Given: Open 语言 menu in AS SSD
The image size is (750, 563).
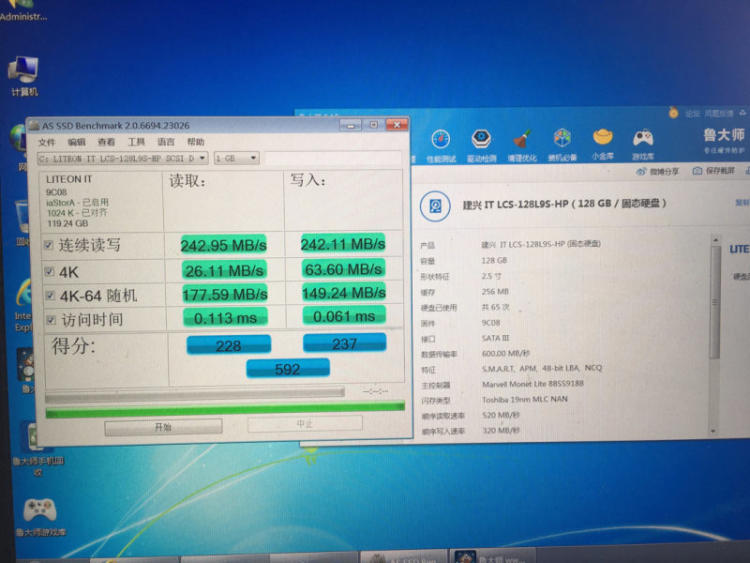Looking at the screenshot, I should pyautogui.click(x=166, y=142).
